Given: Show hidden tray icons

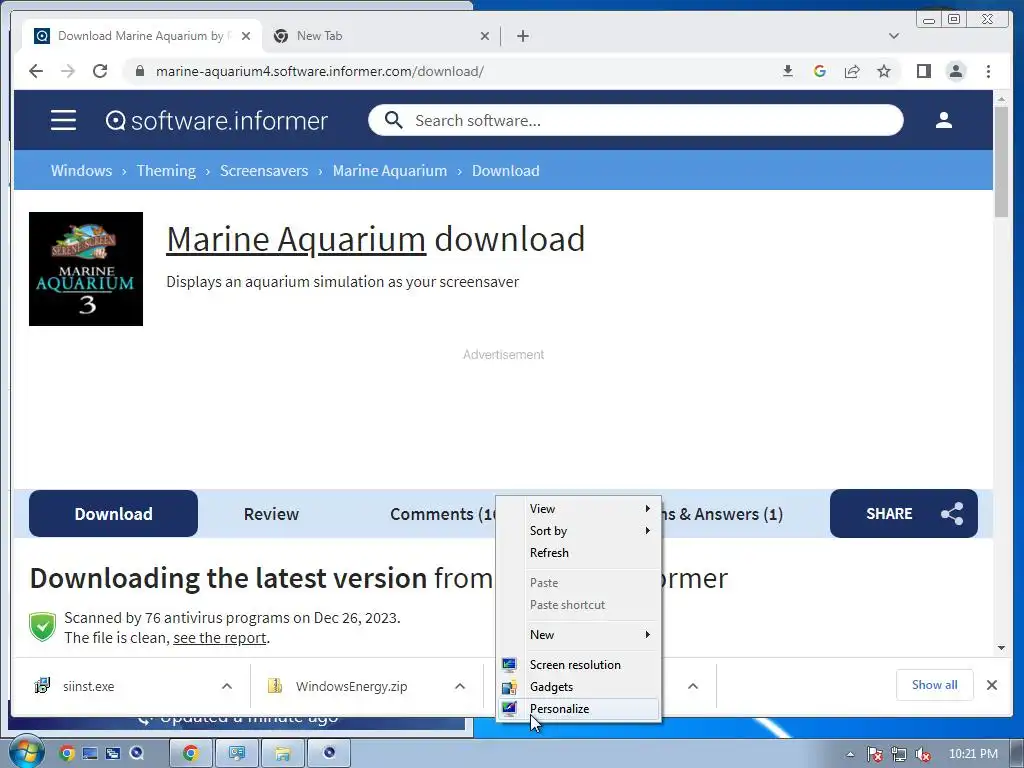Looking at the screenshot, I should (850, 754).
